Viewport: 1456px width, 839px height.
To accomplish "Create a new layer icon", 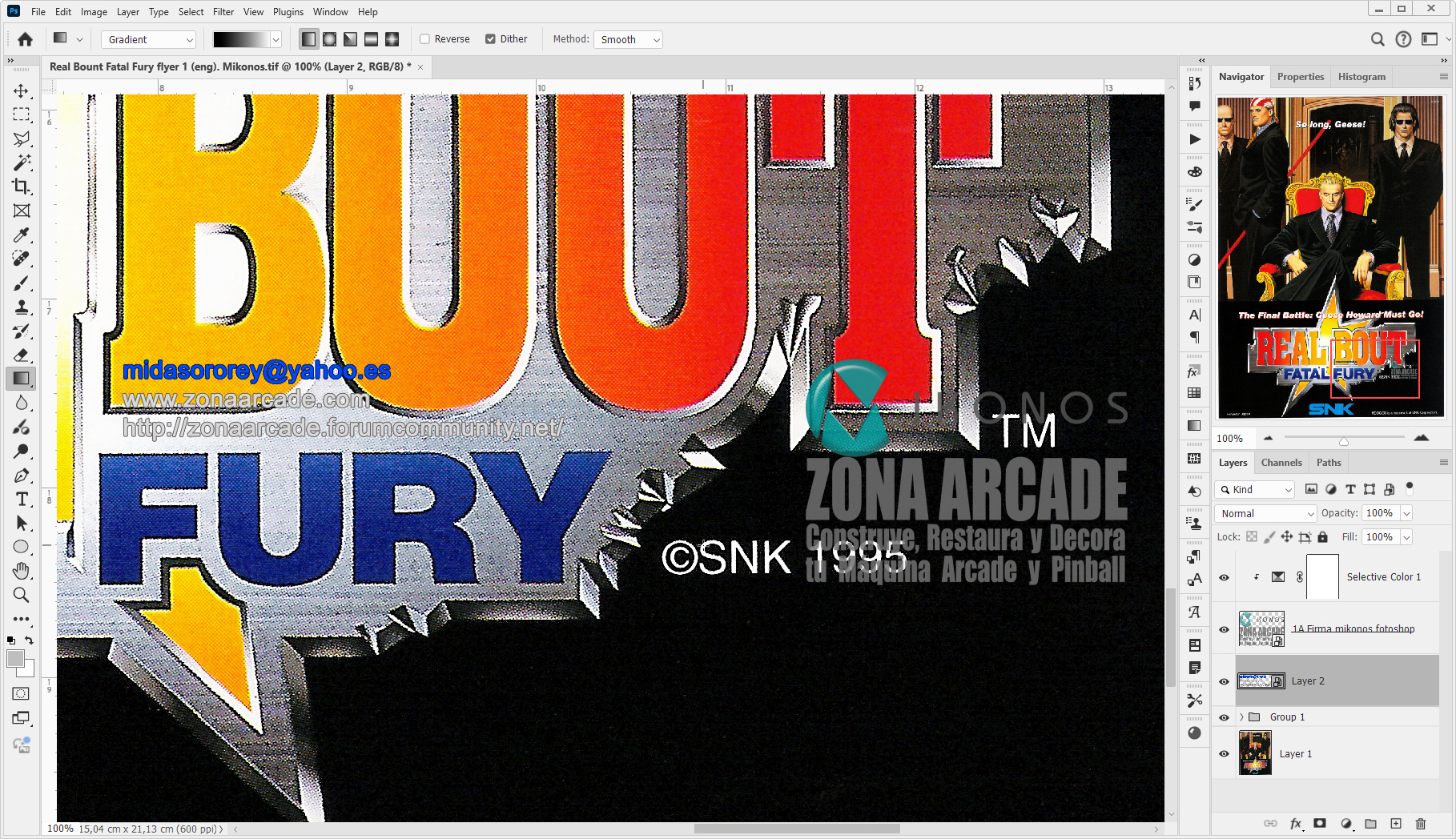I will pyautogui.click(x=1396, y=823).
